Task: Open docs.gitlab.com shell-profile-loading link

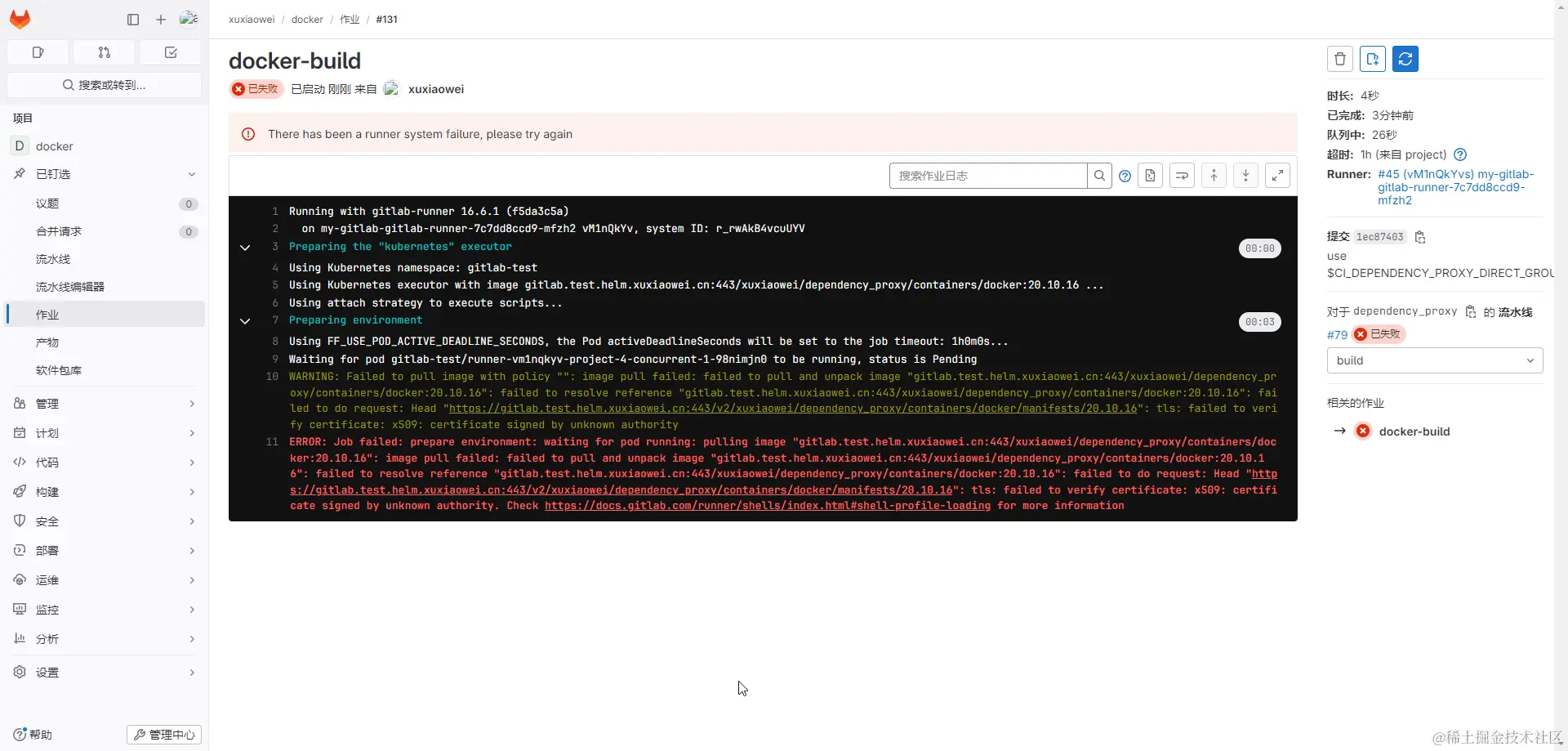Action: tap(768, 506)
